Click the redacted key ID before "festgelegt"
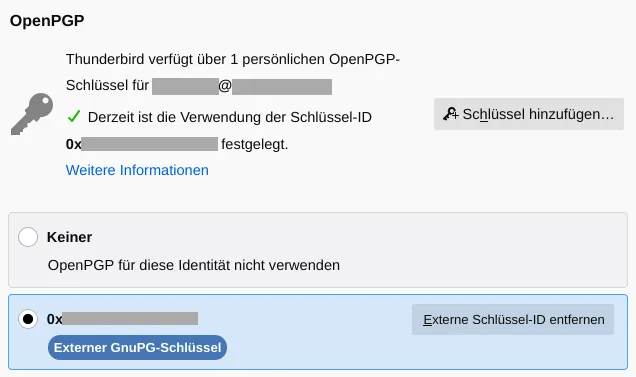 click(x=150, y=144)
